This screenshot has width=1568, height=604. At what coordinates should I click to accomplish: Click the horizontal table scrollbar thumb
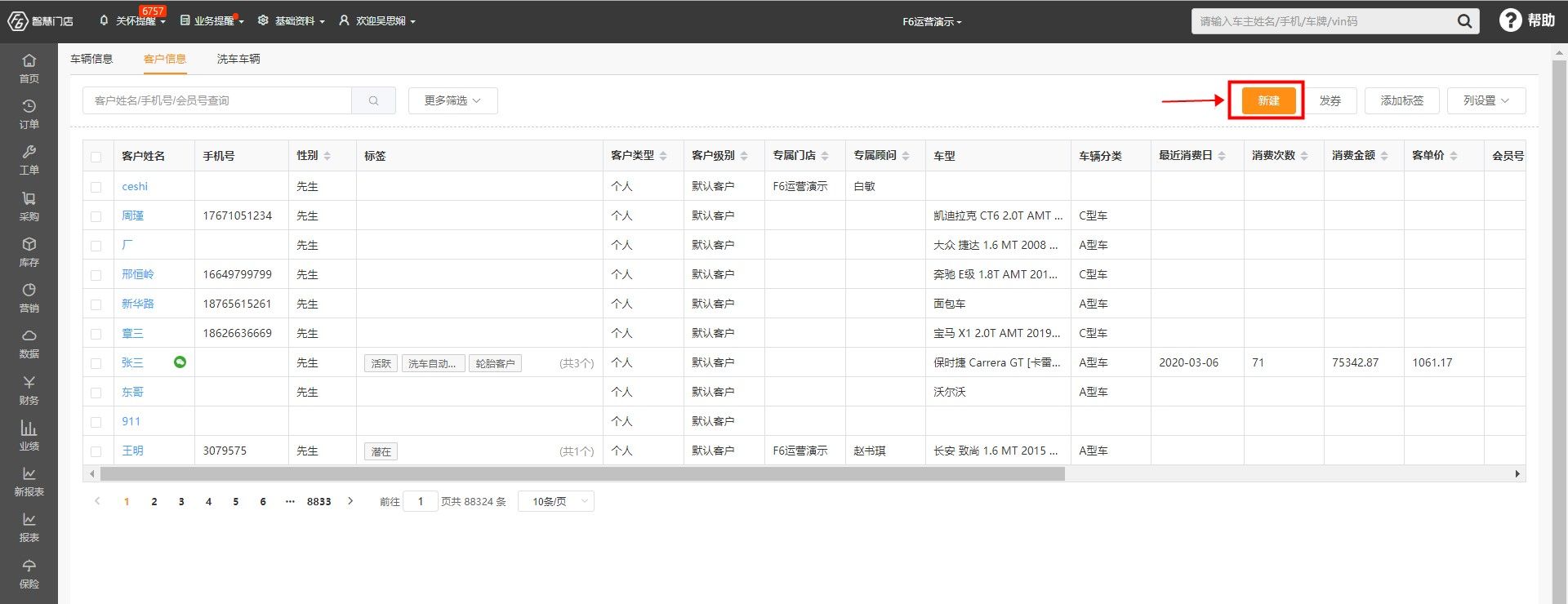pyautogui.click(x=582, y=473)
